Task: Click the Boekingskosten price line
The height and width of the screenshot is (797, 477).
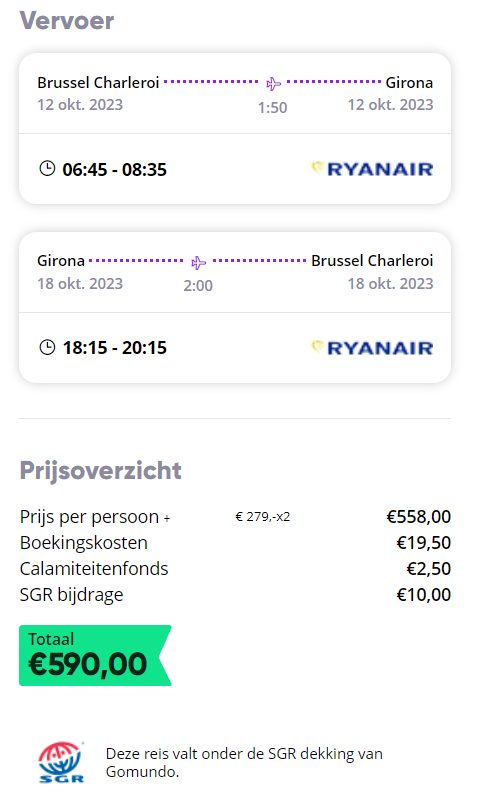Action: click(x=235, y=543)
